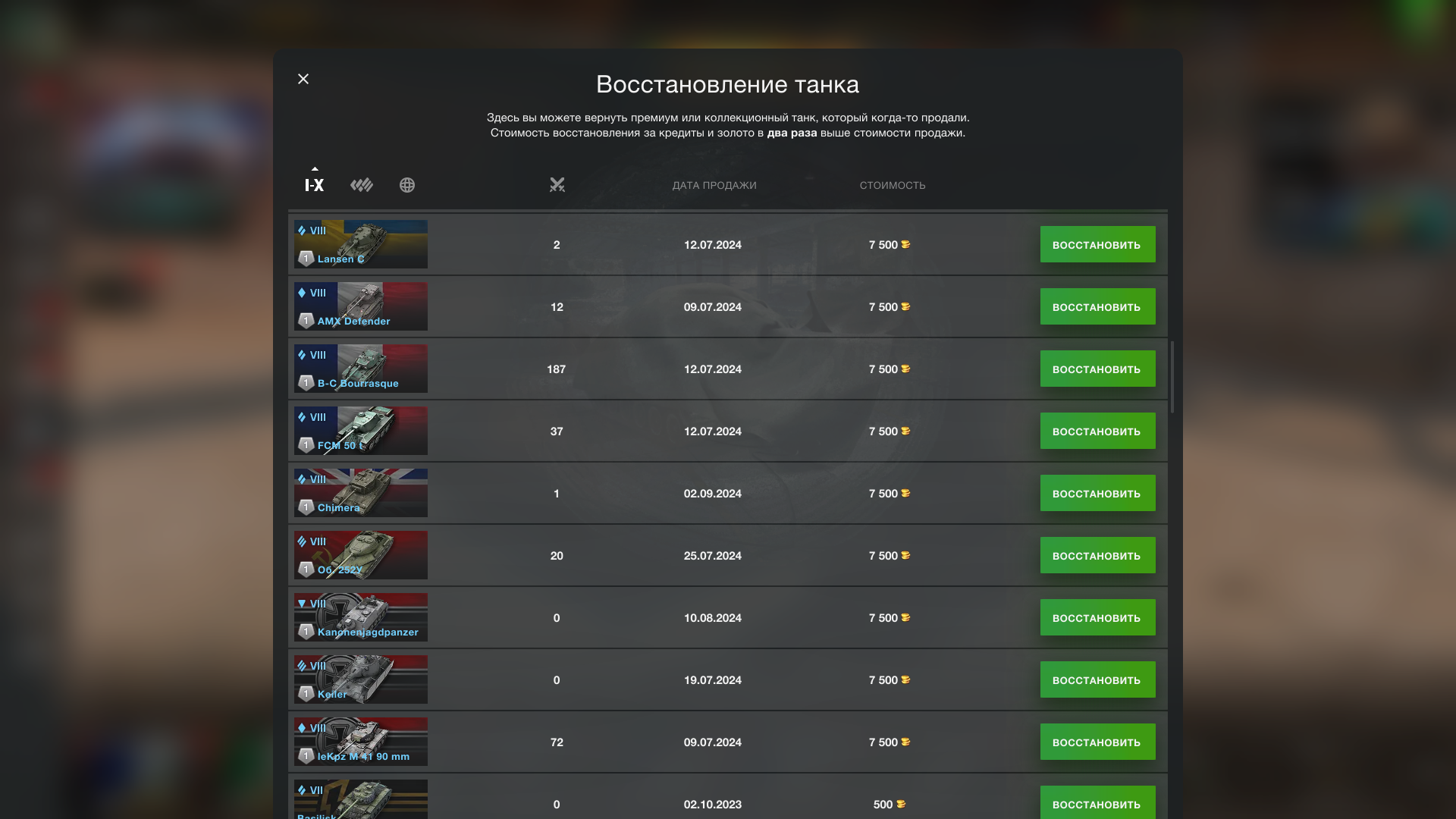The image size is (1456, 819).
Task: Select the Kanonenjagdpanzer tank thumbnail
Action: pos(361,617)
